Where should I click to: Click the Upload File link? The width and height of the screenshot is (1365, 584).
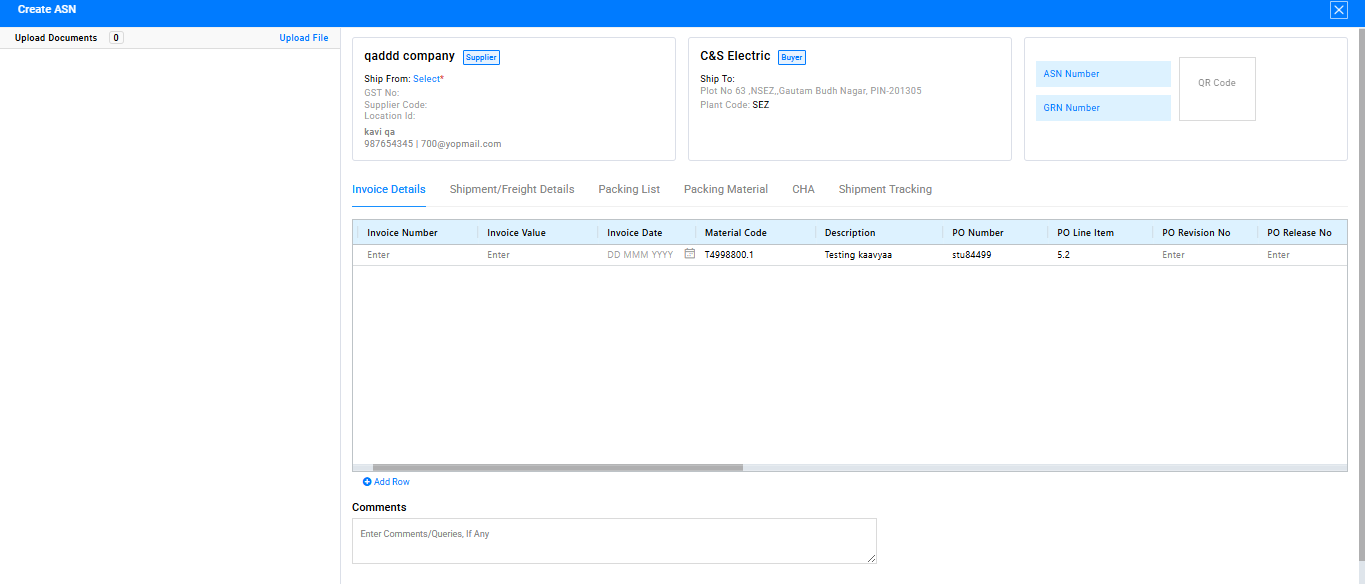click(303, 38)
